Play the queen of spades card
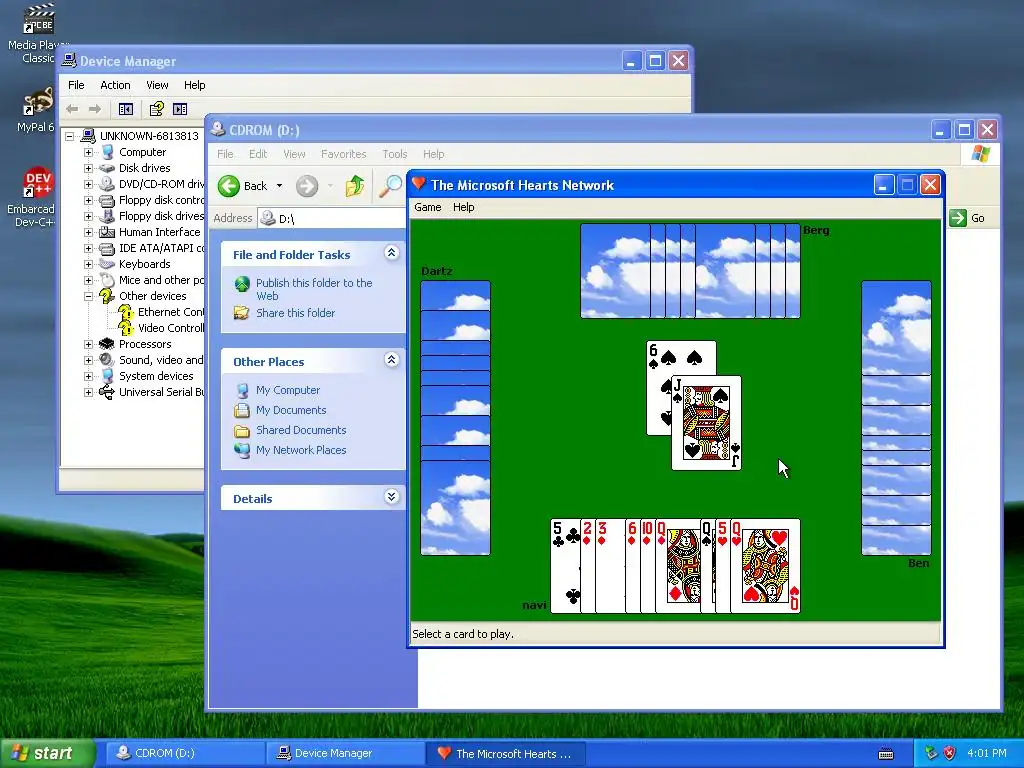The height and width of the screenshot is (768, 1024). pyautogui.click(x=708, y=566)
